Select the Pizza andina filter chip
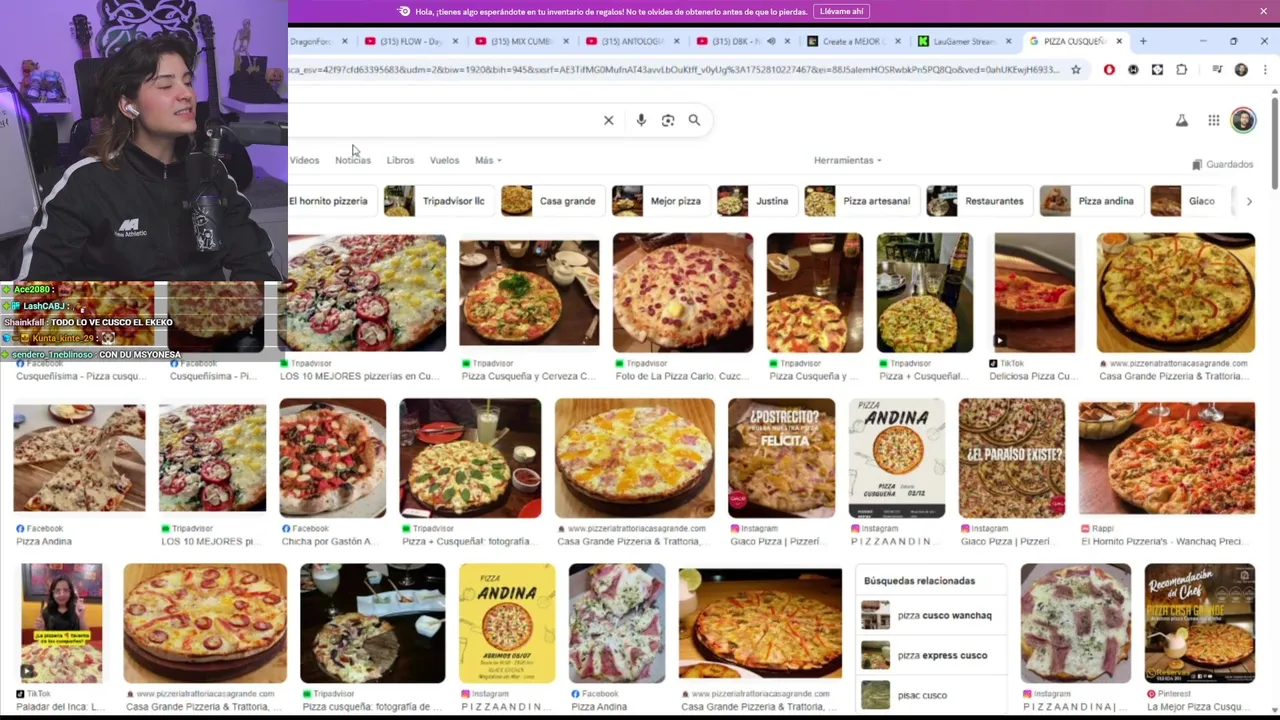1280x720 pixels. click(1092, 201)
